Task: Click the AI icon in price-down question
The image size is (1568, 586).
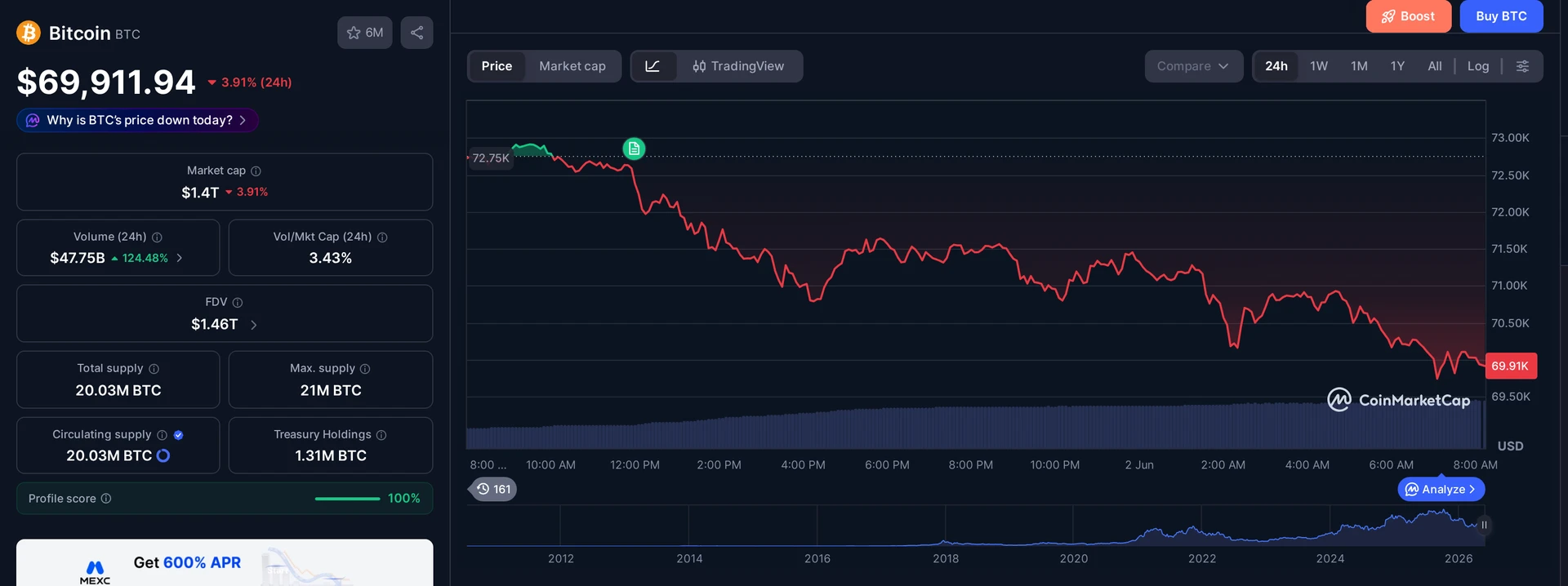Action: tap(33, 120)
